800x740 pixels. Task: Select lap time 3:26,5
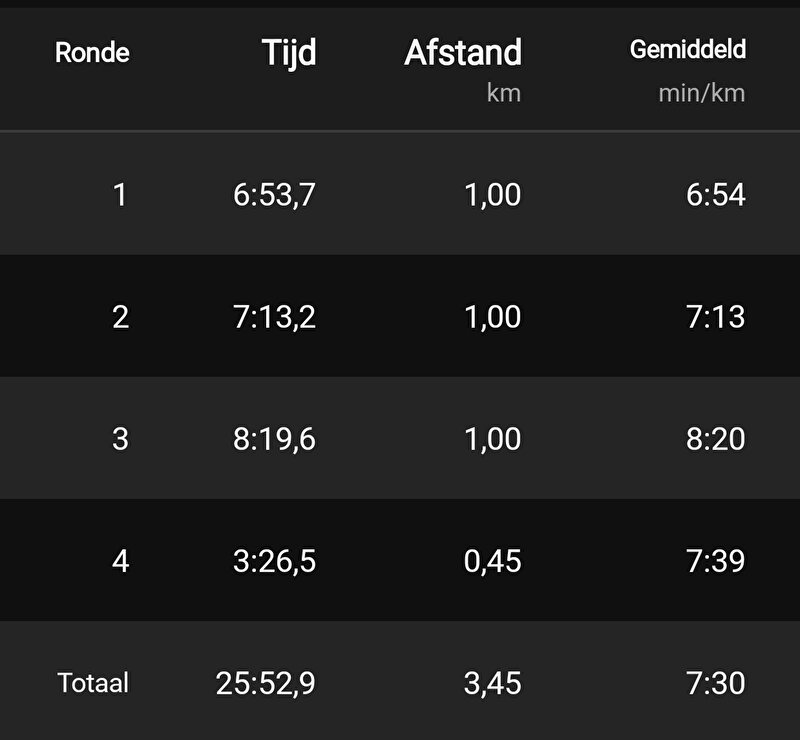point(274,562)
